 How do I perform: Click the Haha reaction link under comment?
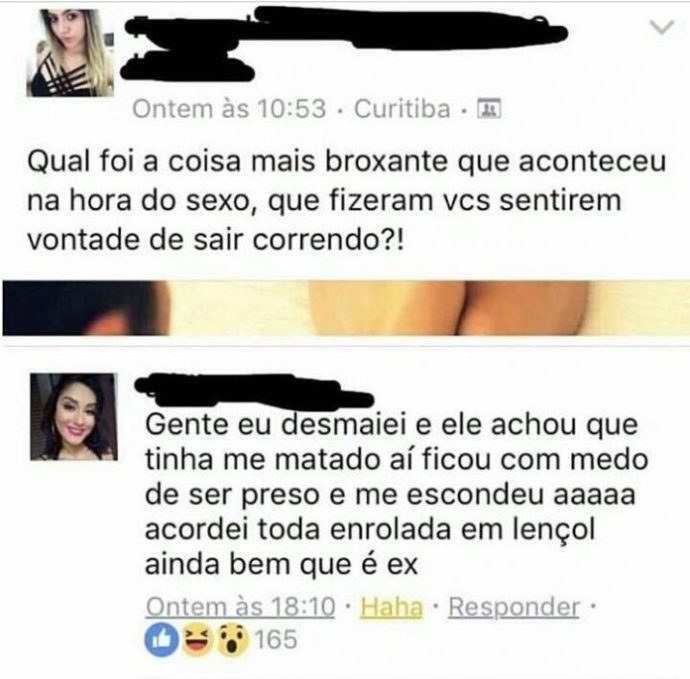(391, 607)
